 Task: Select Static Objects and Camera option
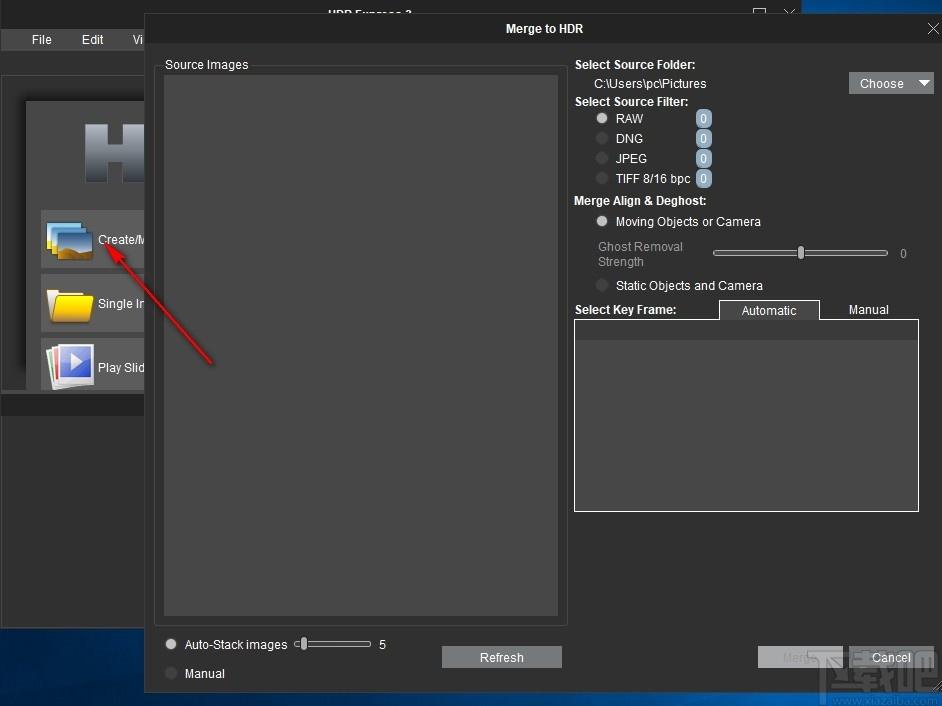(x=602, y=285)
